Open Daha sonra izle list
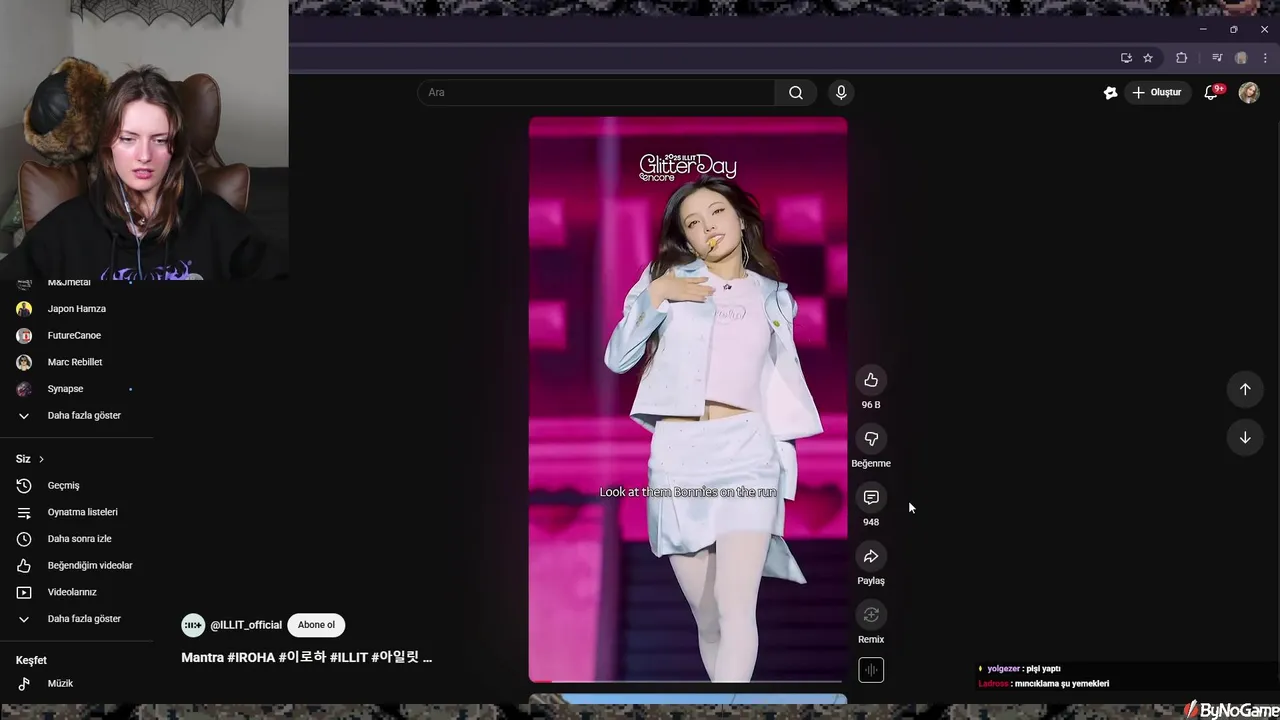Screen dimensions: 1280x720 point(77,539)
